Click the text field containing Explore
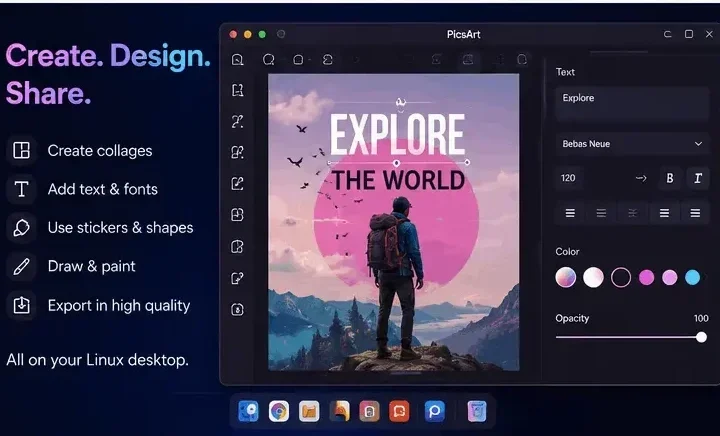The height and width of the screenshot is (436, 720). point(632,104)
